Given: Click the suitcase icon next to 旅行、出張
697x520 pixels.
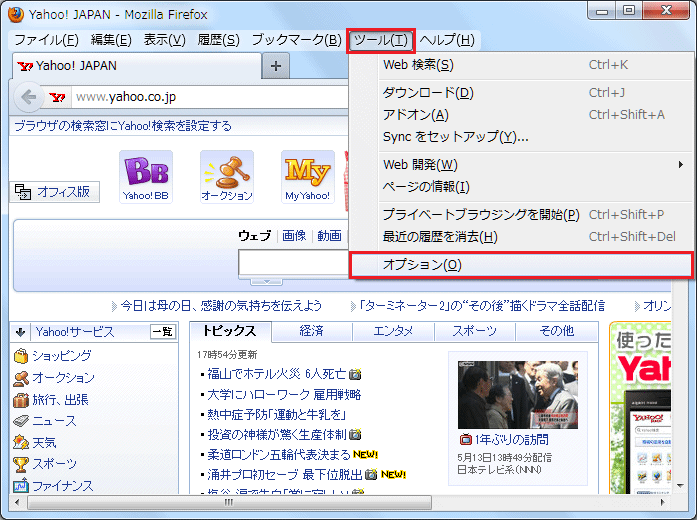Looking at the screenshot, I should [x=21, y=400].
